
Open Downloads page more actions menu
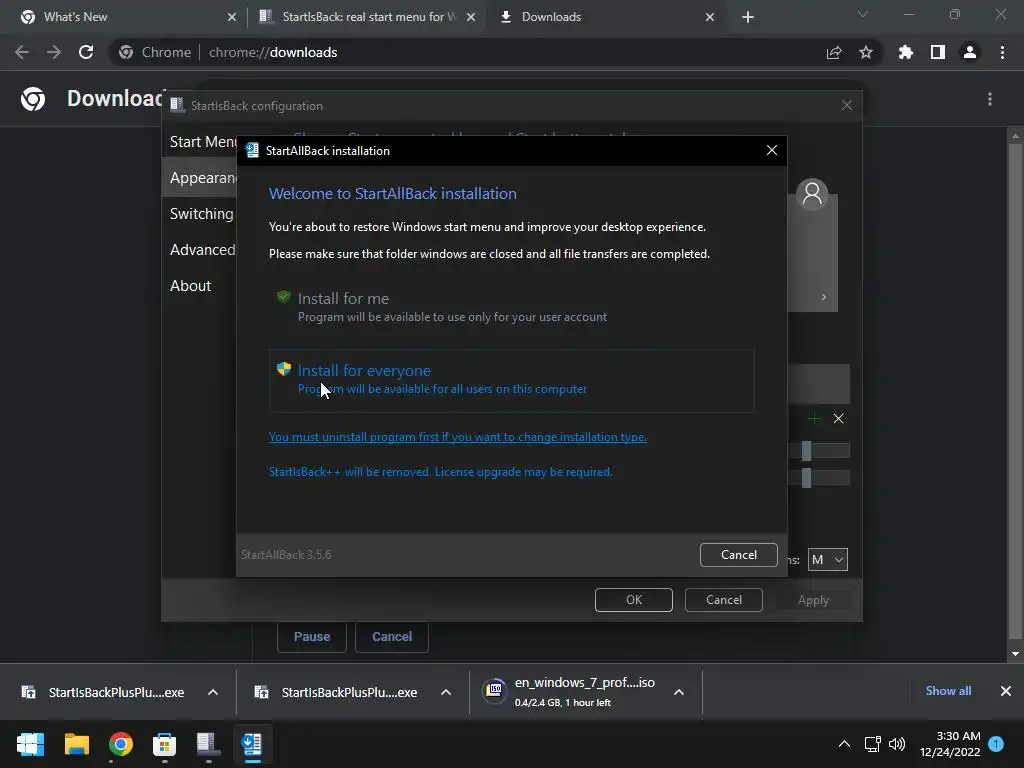tap(990, 99)
